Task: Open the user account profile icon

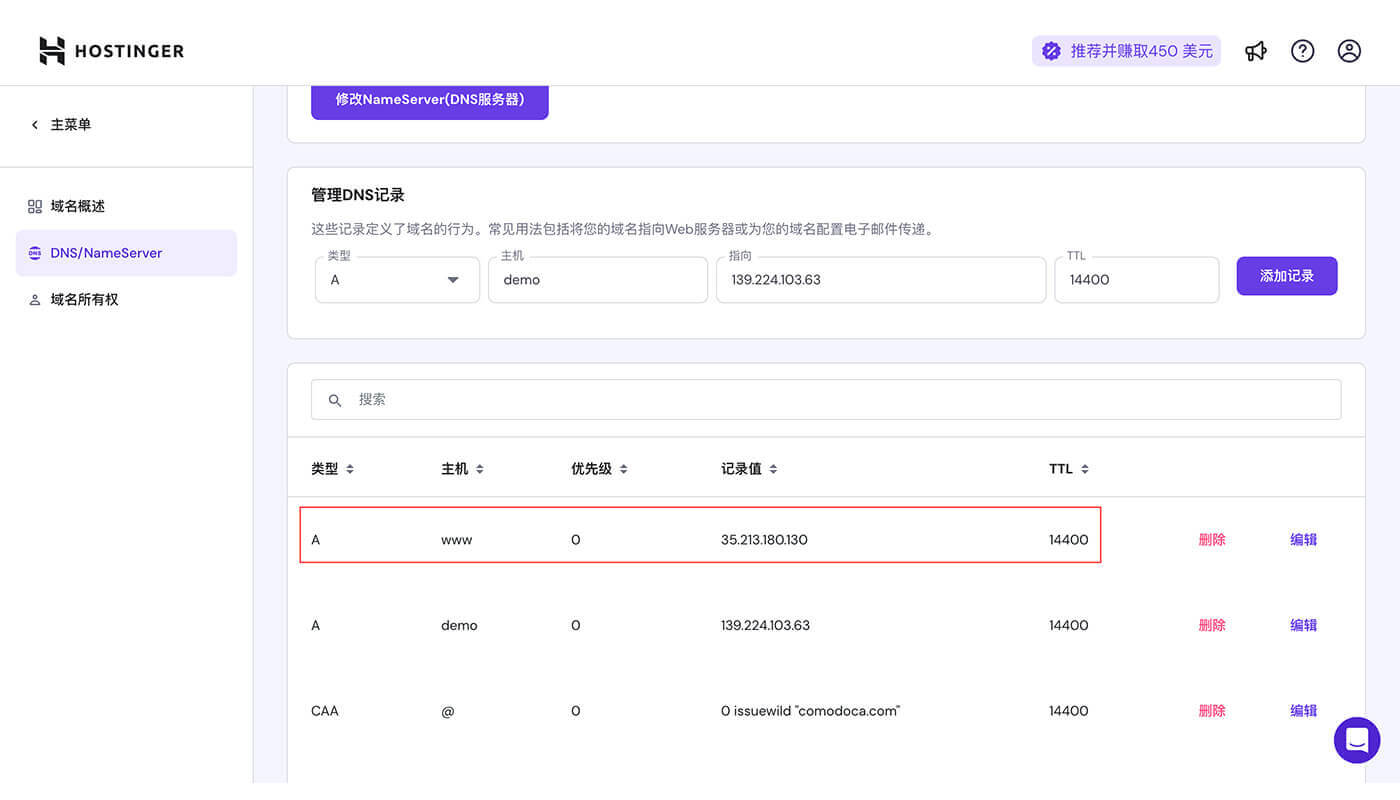Action: pos(1349,51)
